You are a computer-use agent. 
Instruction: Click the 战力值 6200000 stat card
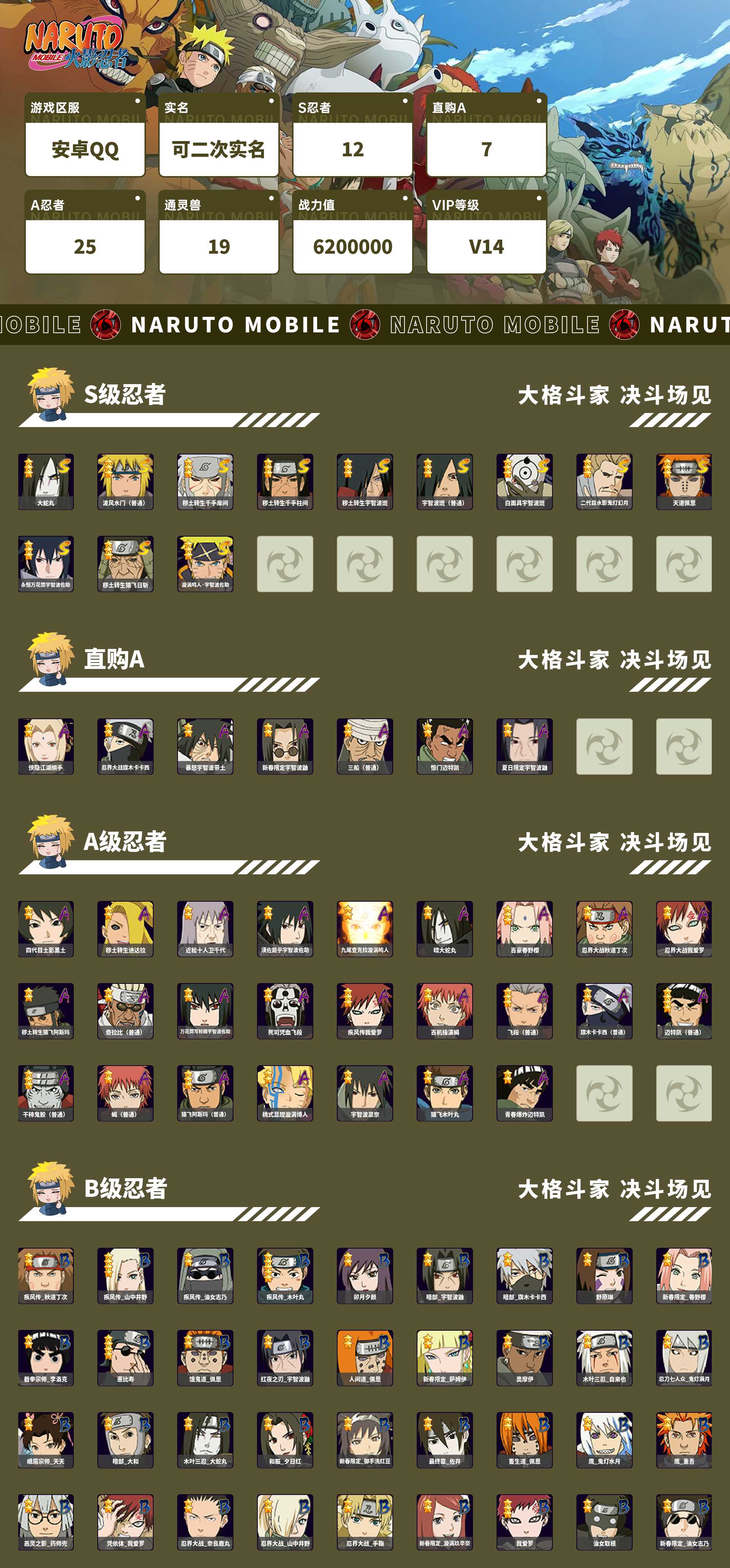353,232
